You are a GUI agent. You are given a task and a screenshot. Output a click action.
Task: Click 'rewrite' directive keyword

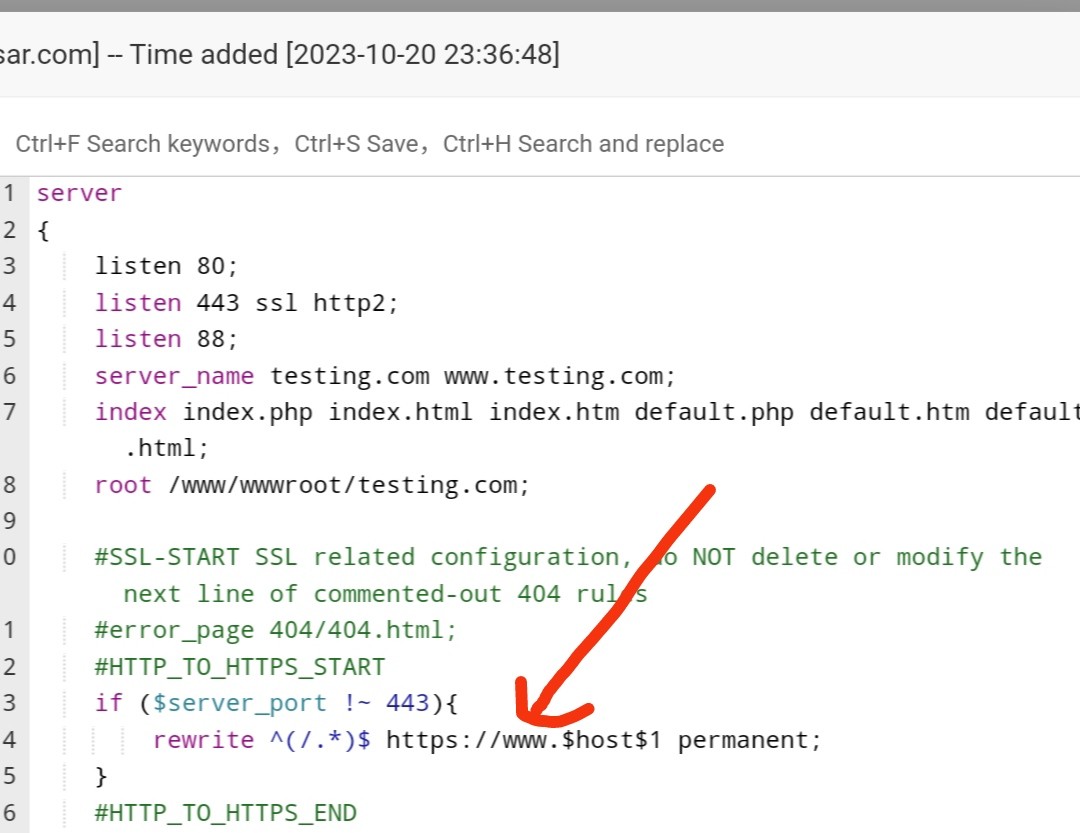pyautogui.click(x=204, y=740)
